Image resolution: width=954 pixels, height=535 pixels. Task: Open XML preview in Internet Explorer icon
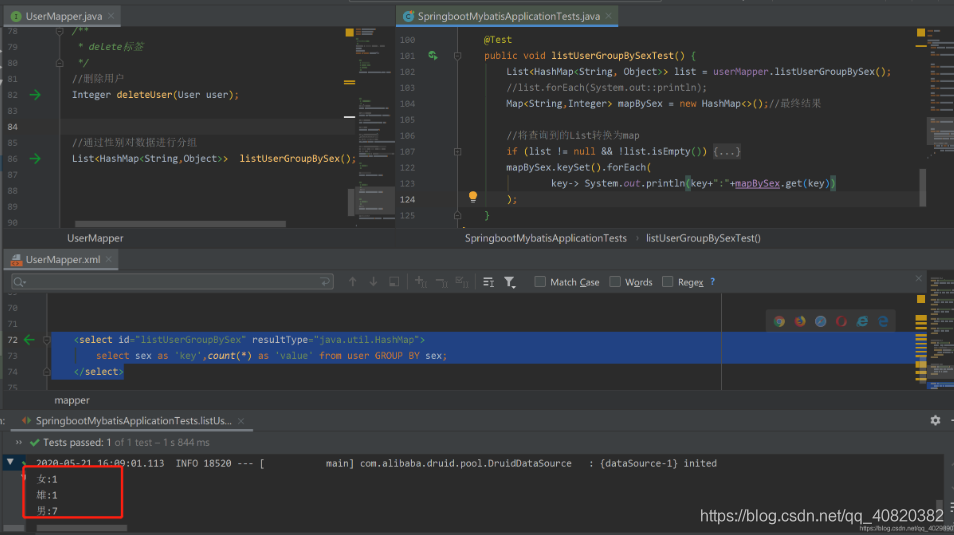pyautogui.click(x=862, y=321)
